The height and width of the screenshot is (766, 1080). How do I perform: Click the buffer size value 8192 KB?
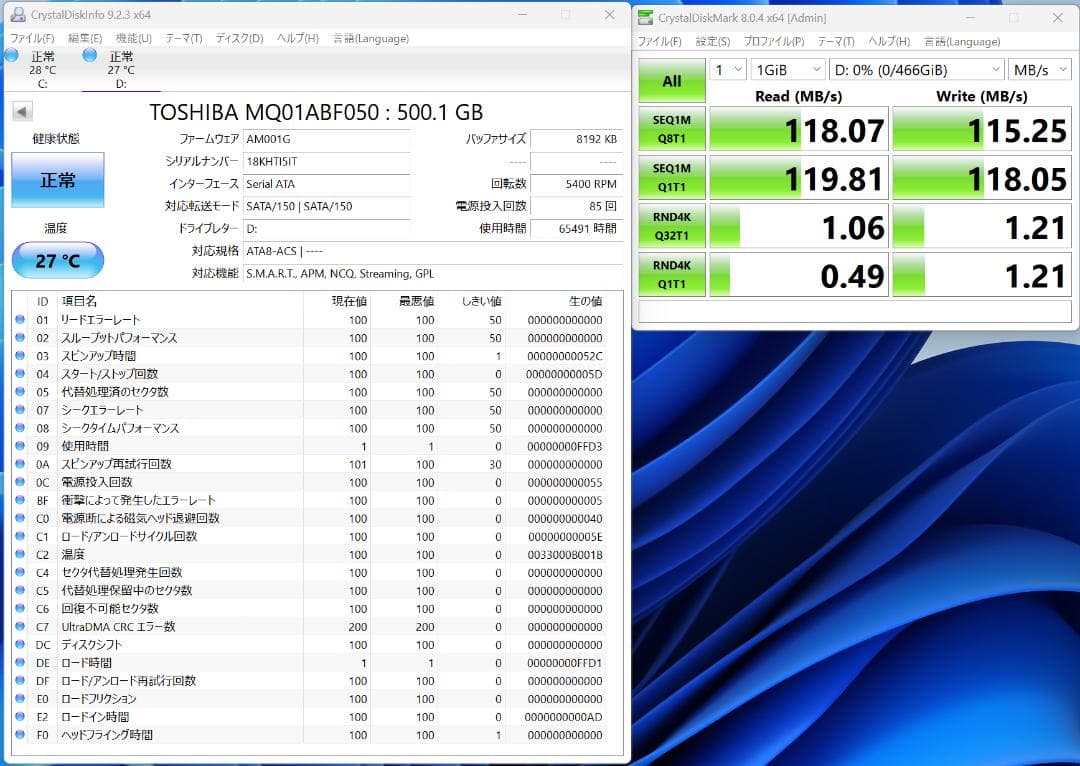(x=577, y=139)
